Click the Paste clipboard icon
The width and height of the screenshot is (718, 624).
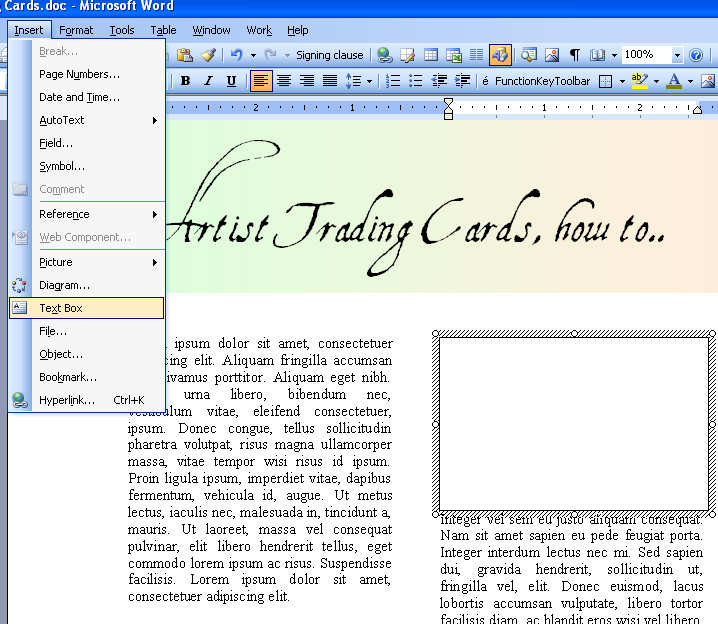[185, 55]
